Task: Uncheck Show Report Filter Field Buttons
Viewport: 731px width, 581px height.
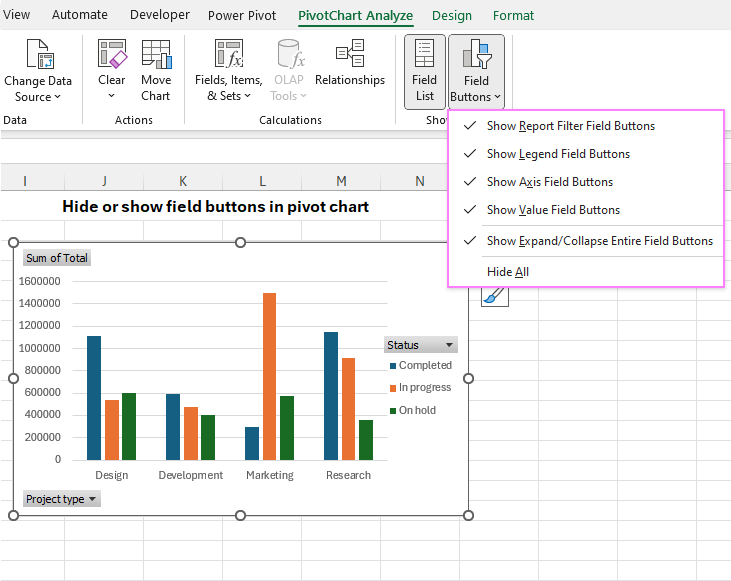Action: (585, 126)
